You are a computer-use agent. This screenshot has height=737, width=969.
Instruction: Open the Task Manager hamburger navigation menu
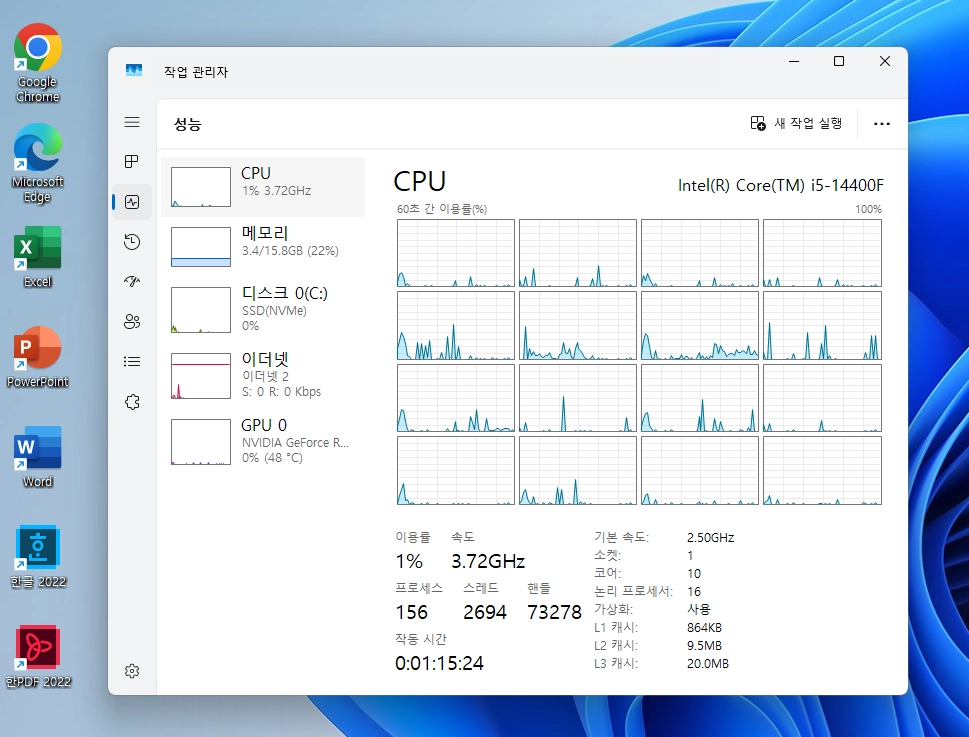coord(132,122)
